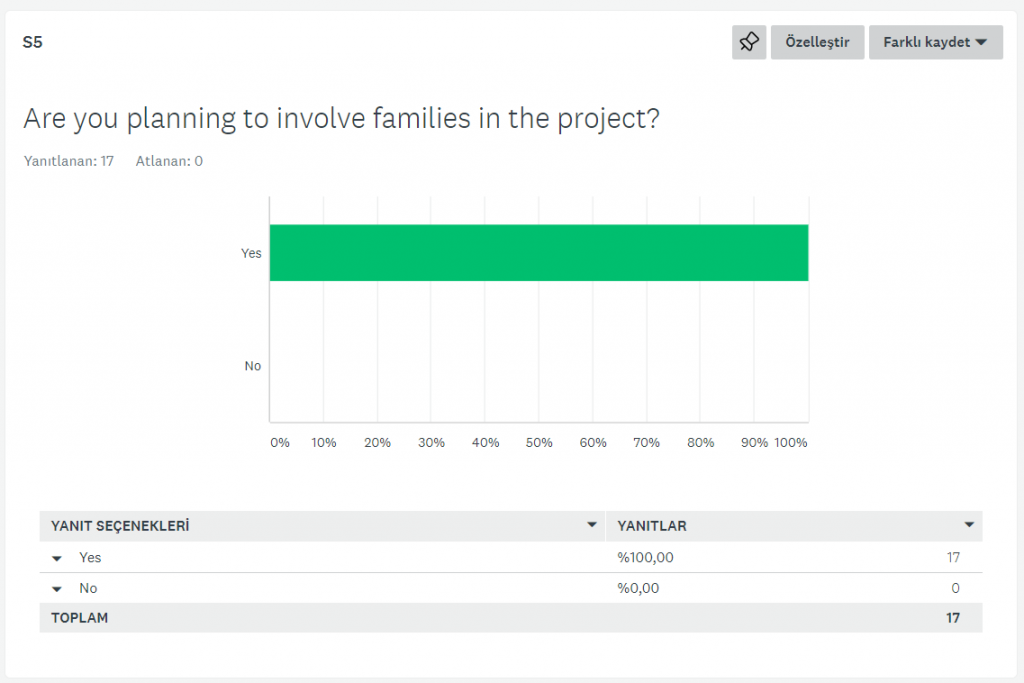Open the YANITLAR column sort arrow

tap(968, 525)
